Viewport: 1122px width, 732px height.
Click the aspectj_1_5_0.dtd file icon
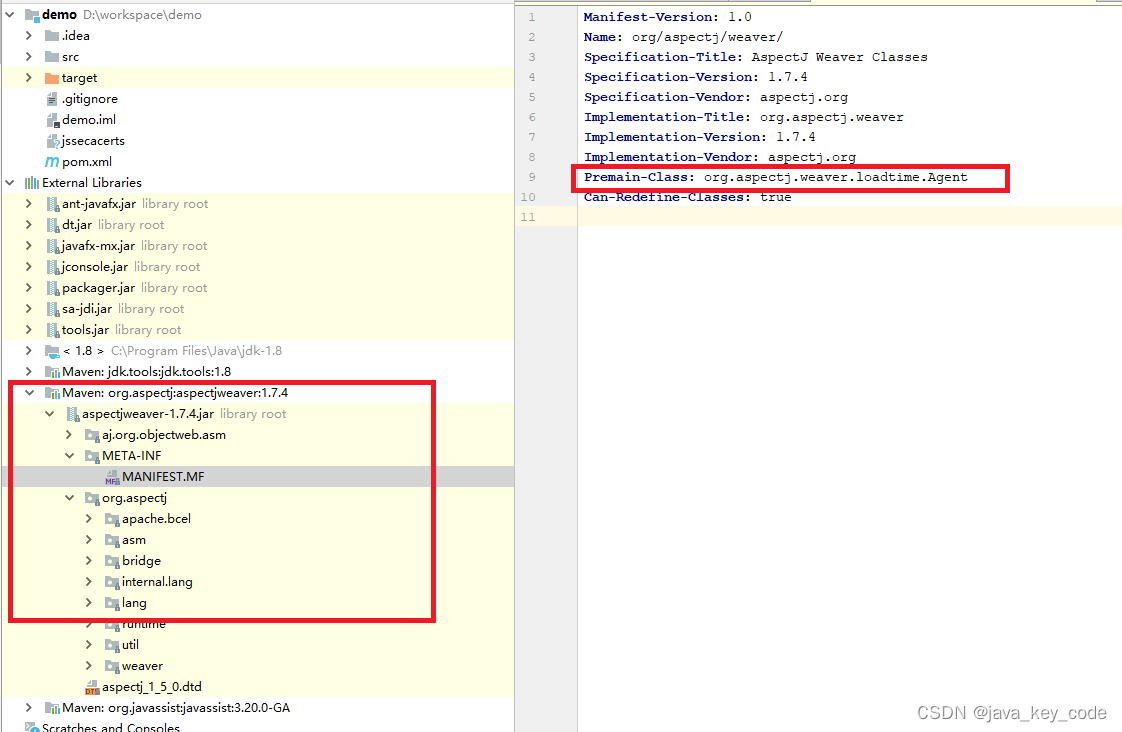point(92,687)
